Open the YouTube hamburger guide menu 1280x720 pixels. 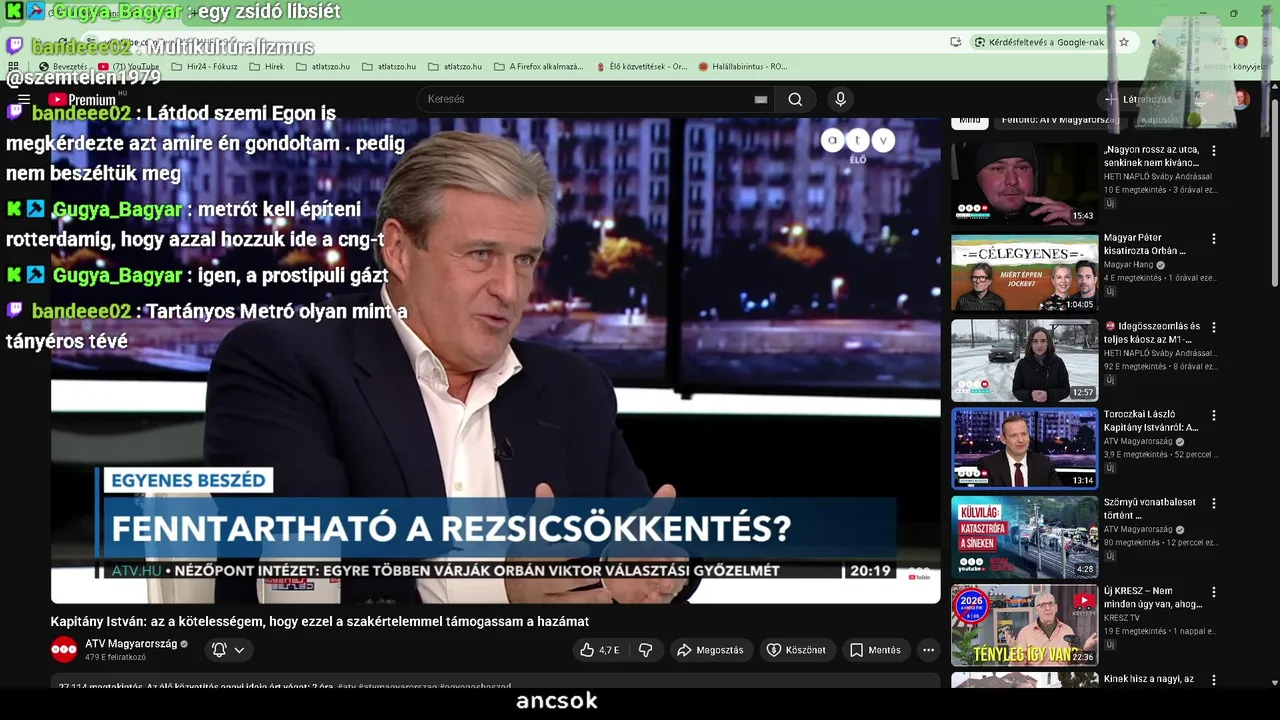(x=24, y=99)
